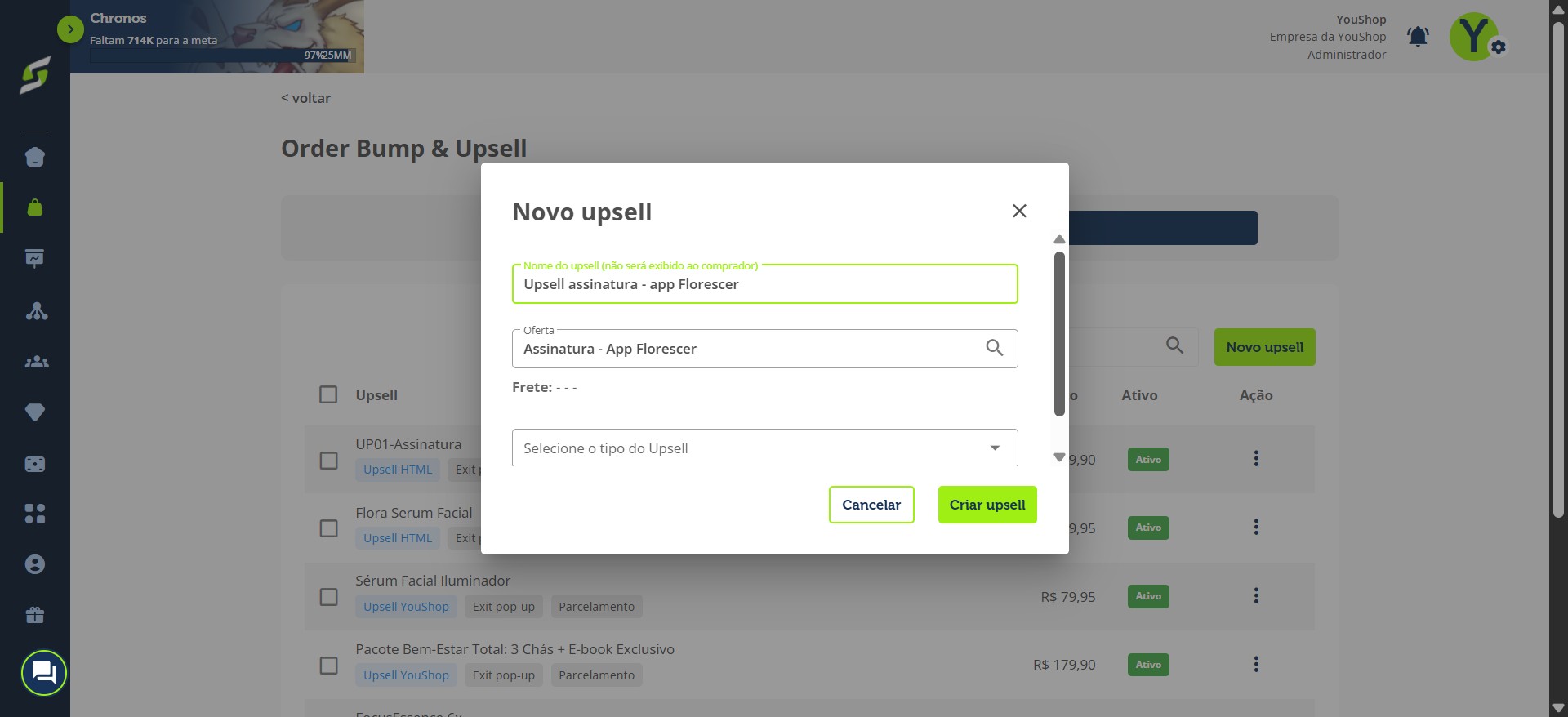Open actions menu for Sérum Facial Iluminador row
1568x717 pixels.
point(1256,596)
